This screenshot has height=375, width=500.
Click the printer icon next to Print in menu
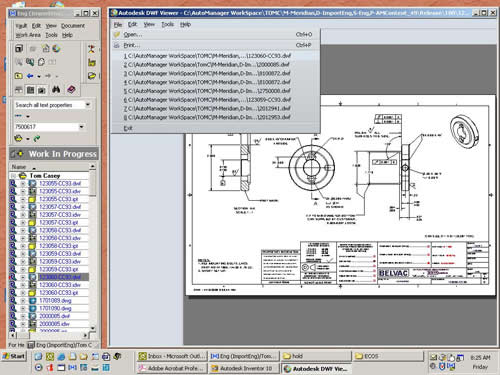coord(117,45)
